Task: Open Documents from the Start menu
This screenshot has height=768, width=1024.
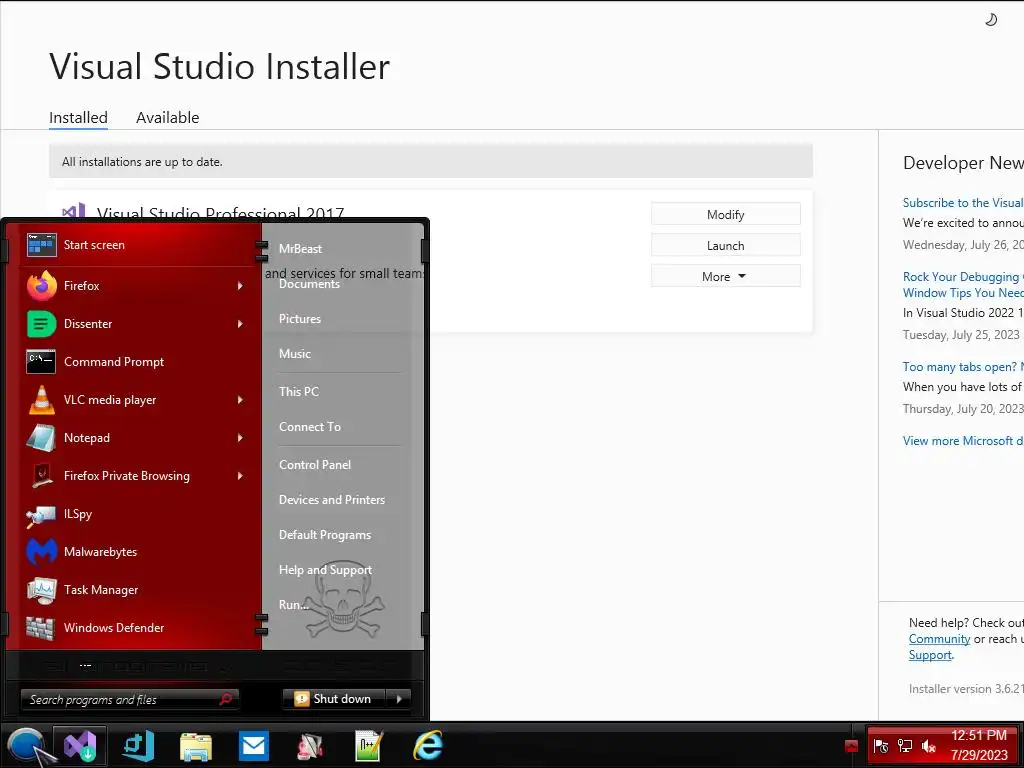Action: tap(310, 284)
